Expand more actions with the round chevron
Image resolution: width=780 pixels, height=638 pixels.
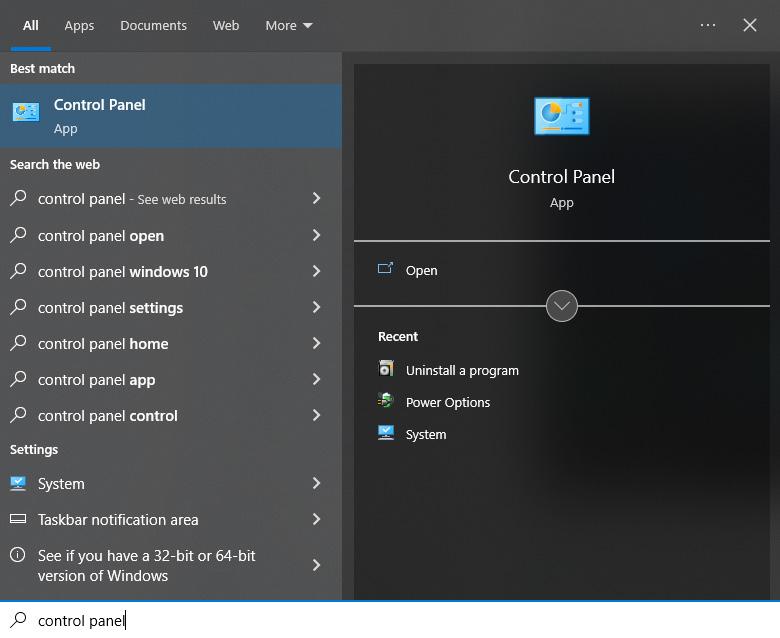(562, 306)
